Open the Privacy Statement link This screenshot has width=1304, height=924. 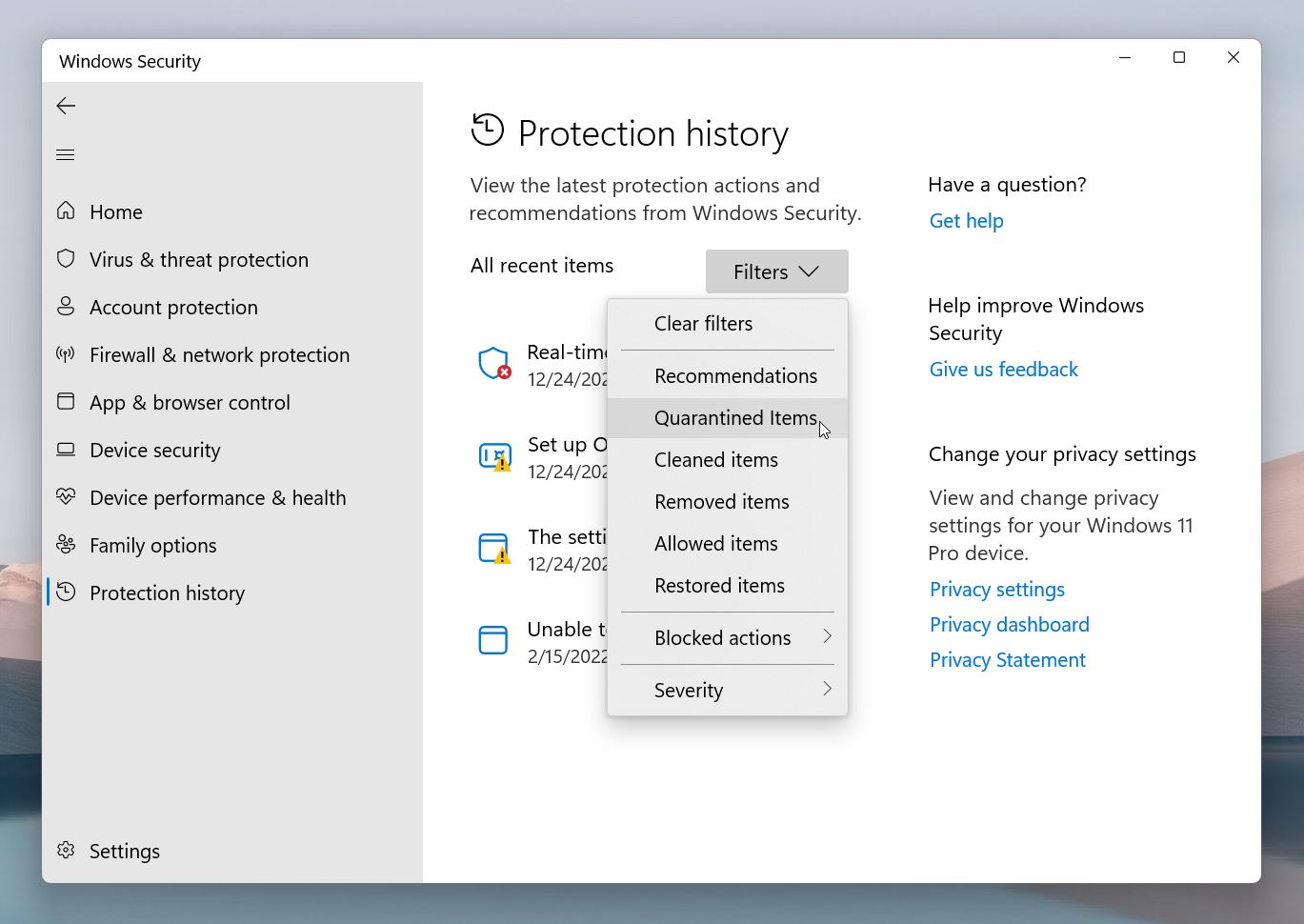(1008, 660)
